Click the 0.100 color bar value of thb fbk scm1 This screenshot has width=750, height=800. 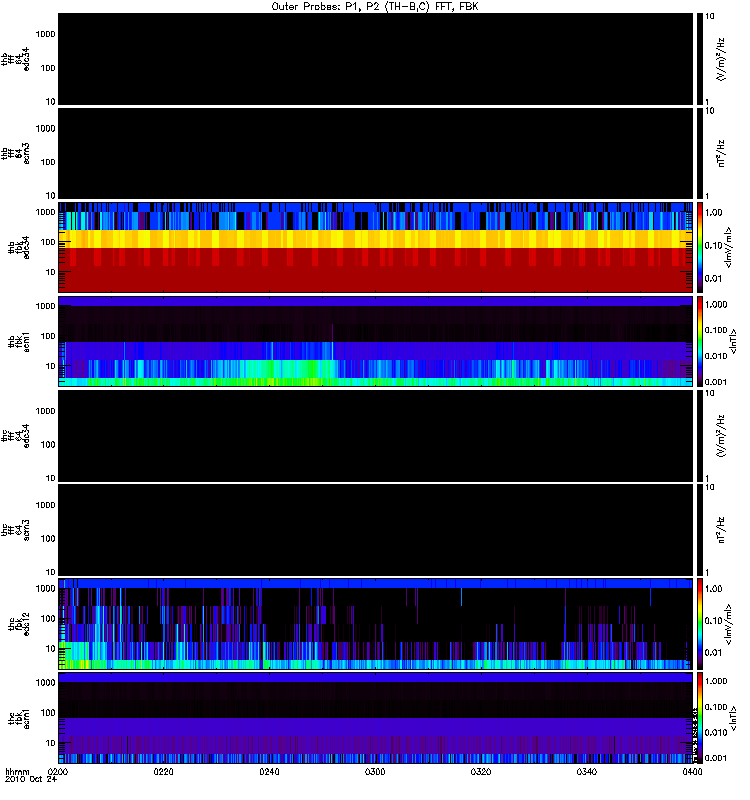[716, 331]
